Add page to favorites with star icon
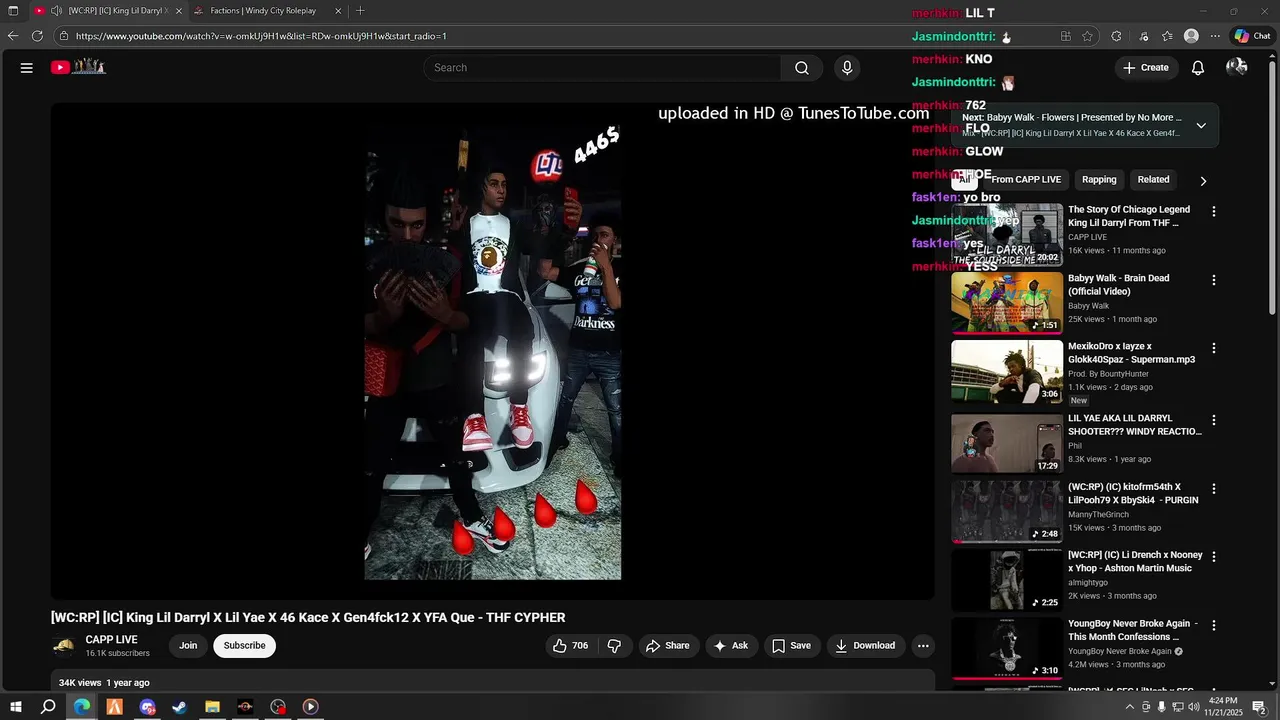The width and height of the screenshot is (1280, 720). (1087, 36)
